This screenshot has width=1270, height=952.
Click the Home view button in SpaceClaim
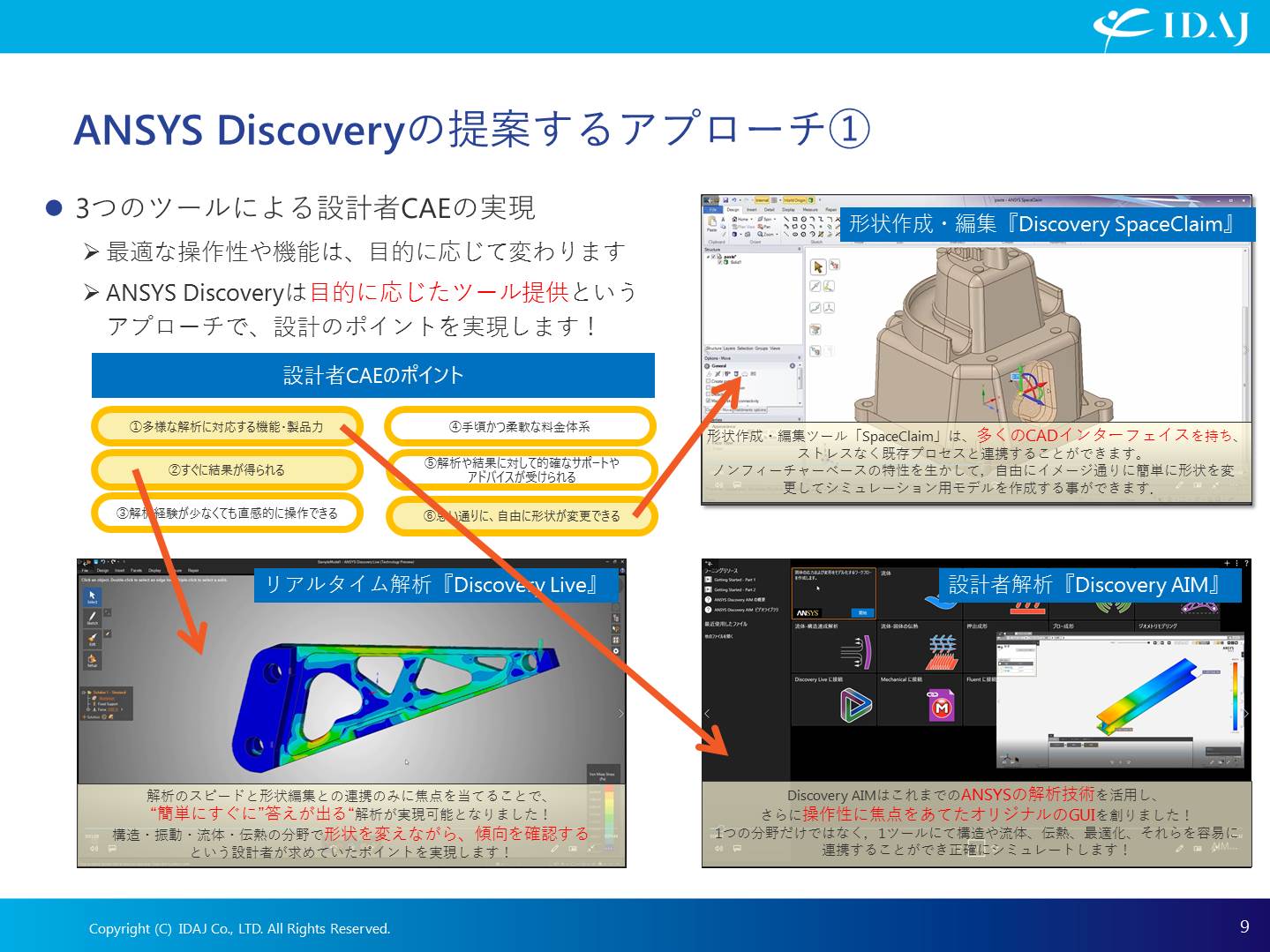point(742,220)
